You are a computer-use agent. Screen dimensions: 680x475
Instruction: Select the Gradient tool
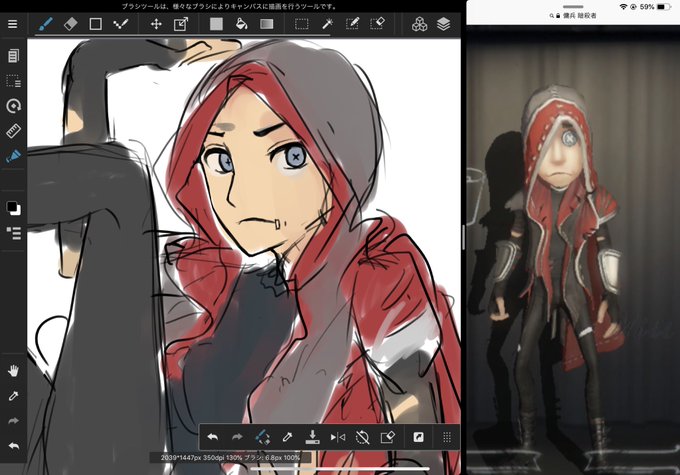pyautogui.click(x=266, y=24)
